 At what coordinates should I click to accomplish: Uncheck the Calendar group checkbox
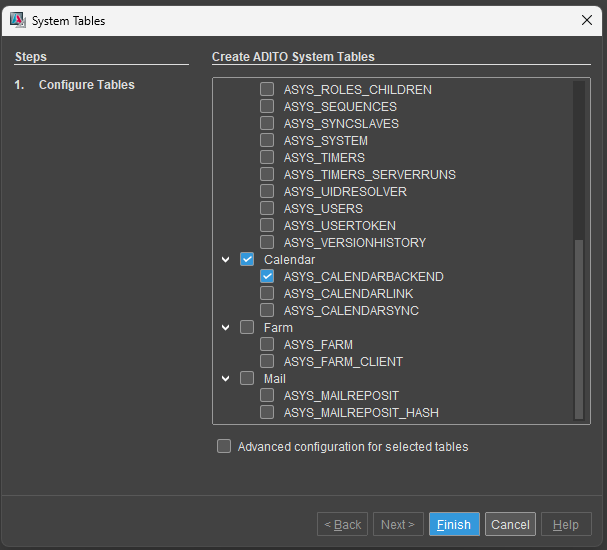247,259
